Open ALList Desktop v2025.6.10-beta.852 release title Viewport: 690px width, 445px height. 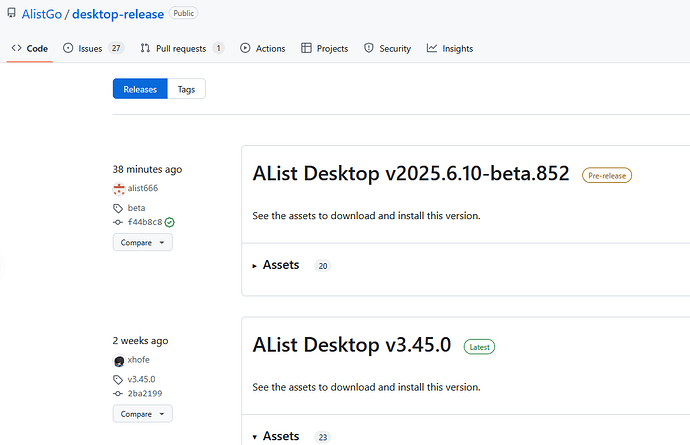411,173
